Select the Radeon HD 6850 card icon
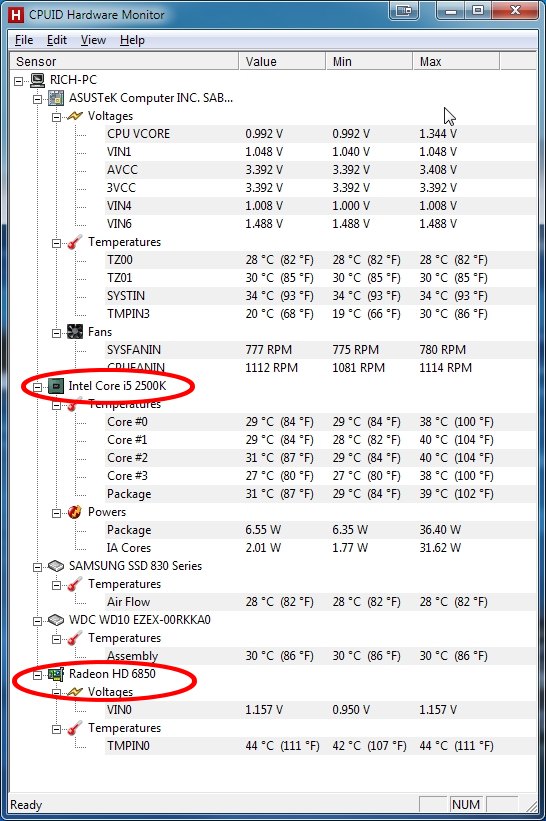 [56, 674]
